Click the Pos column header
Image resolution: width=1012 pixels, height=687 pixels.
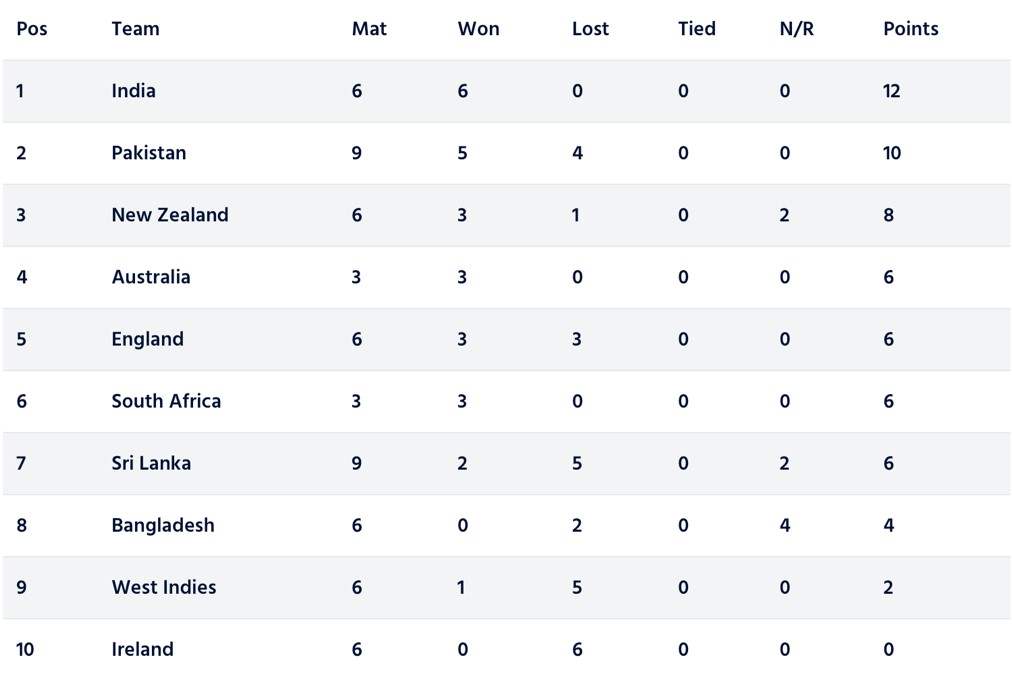click(32, 29)
